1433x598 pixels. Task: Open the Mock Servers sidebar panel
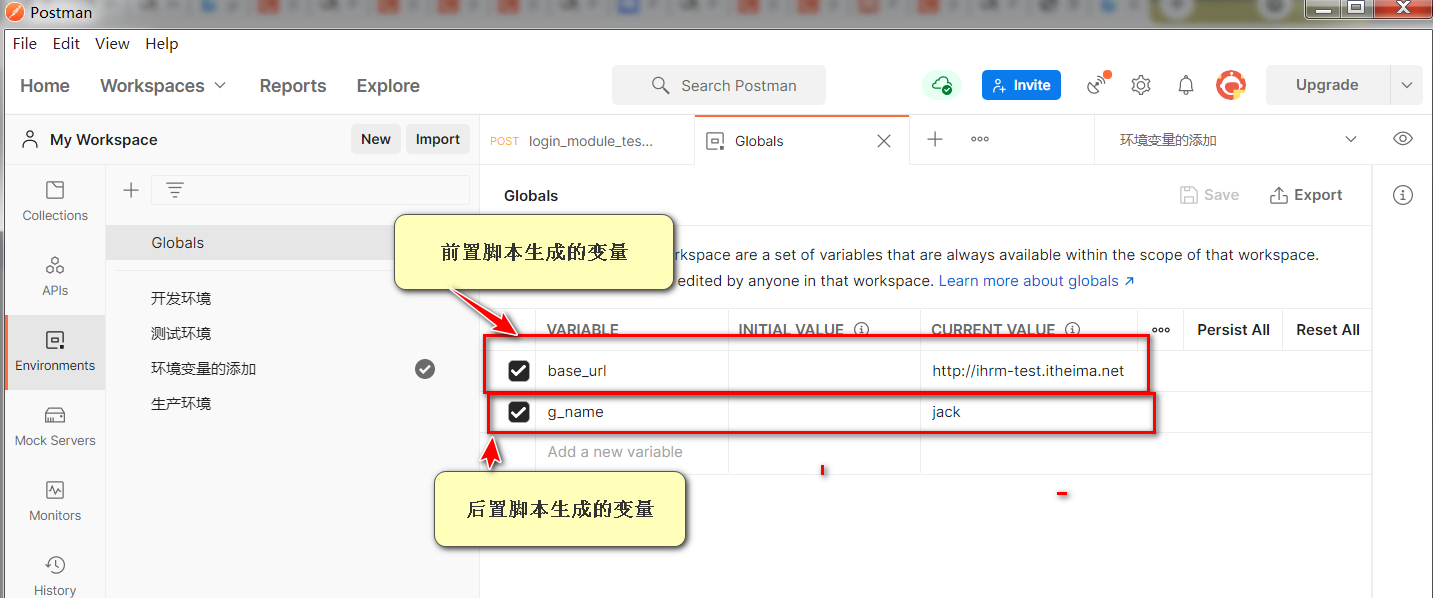pos(55,427)
